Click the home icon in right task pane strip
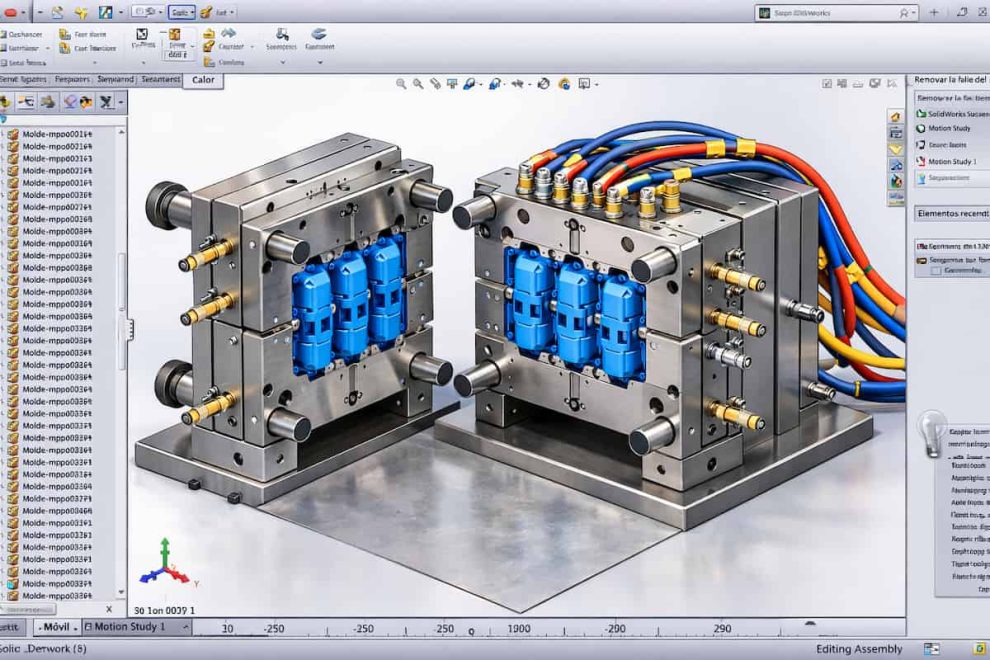Viewport: 990px width, 660px height. coord(895,116)
